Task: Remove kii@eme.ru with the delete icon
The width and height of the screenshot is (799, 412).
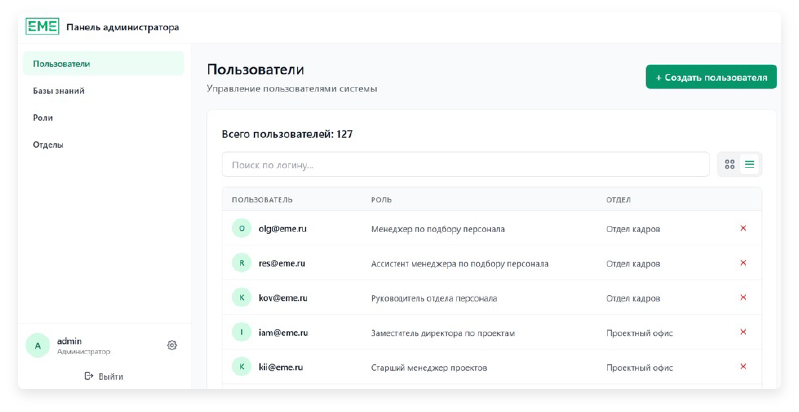Action: tap(742, 367)
